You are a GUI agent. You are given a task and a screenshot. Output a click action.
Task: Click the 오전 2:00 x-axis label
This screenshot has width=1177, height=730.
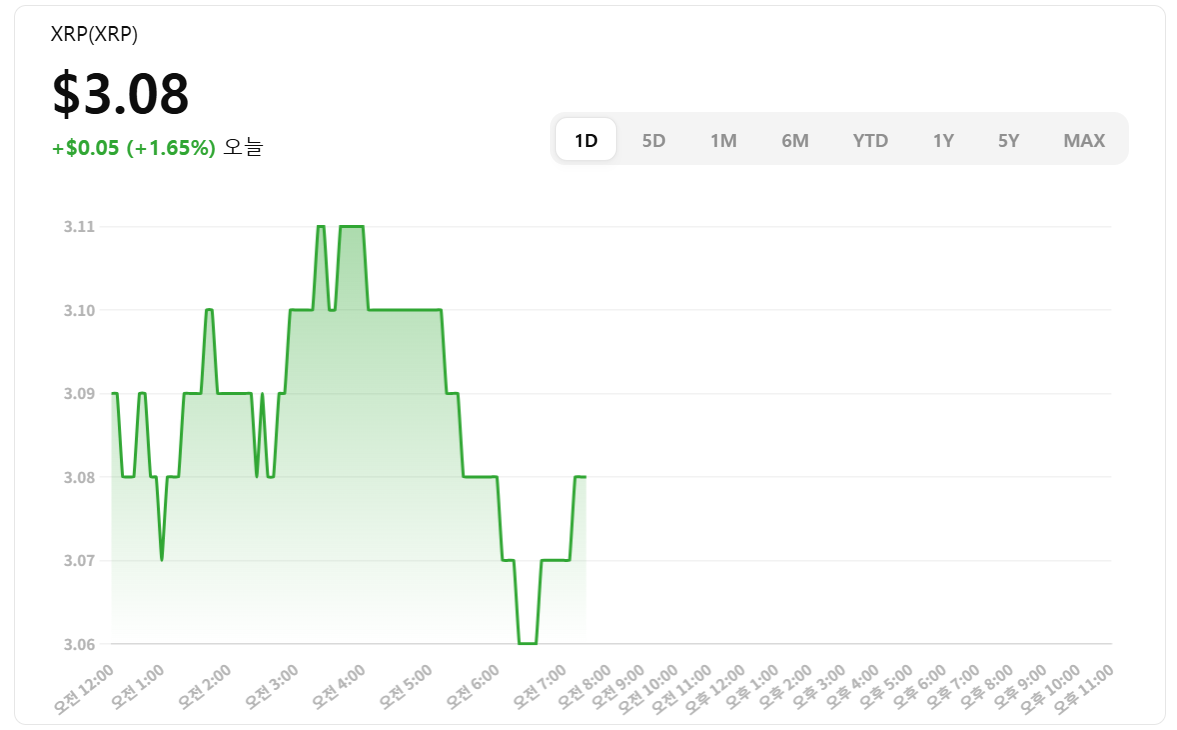(203, 687)
